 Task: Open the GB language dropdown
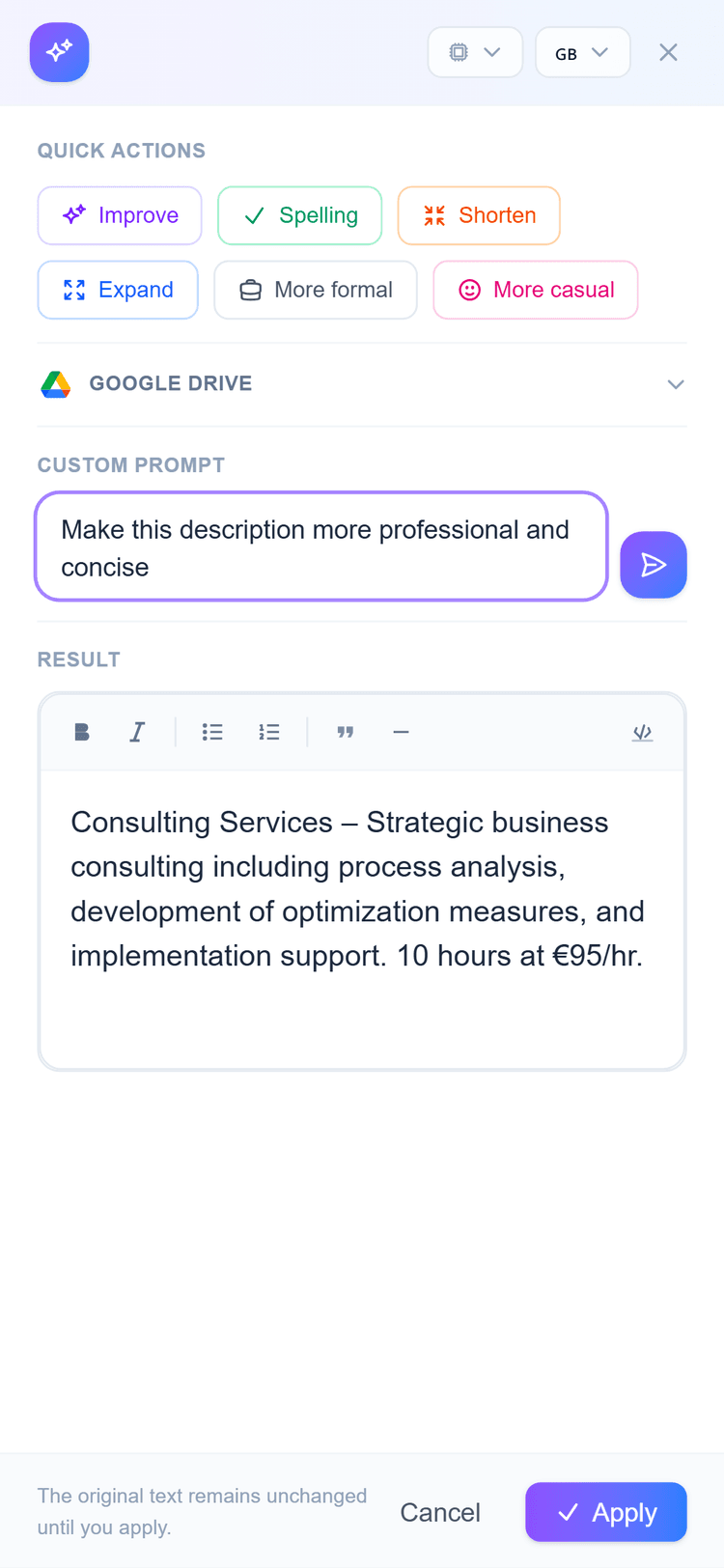[x=582, y=52]
